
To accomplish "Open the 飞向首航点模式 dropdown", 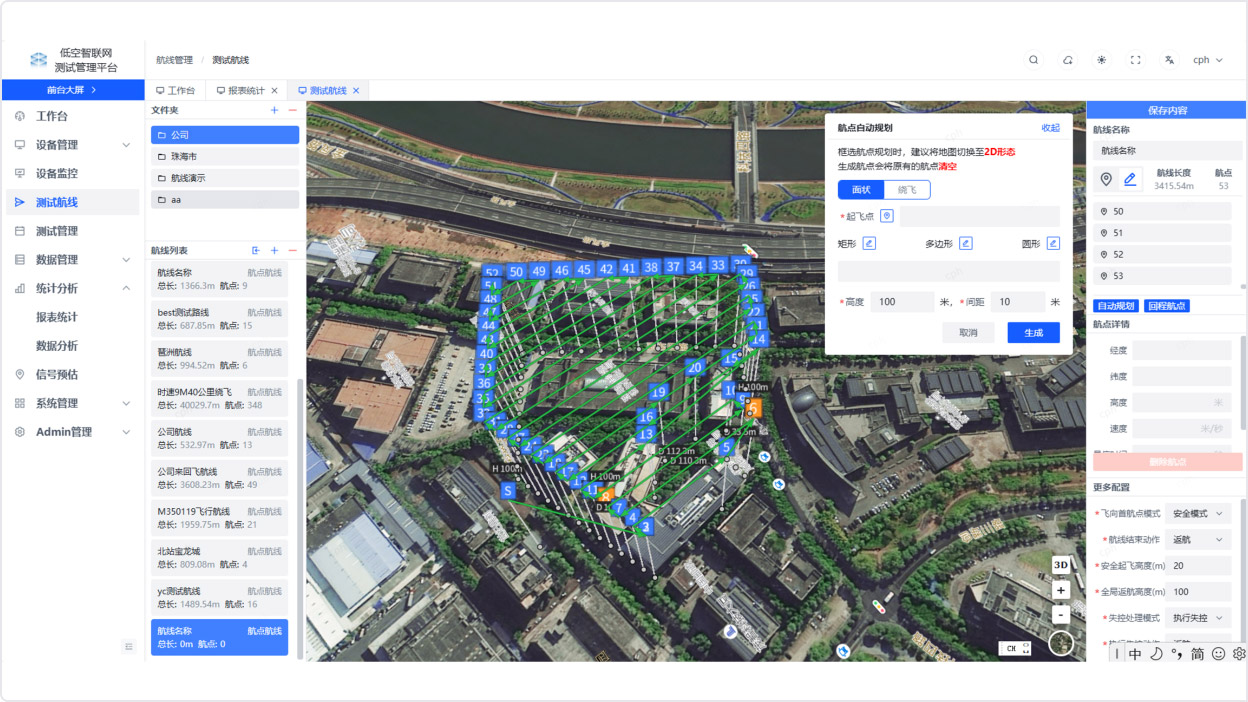I will (1198, 513).
